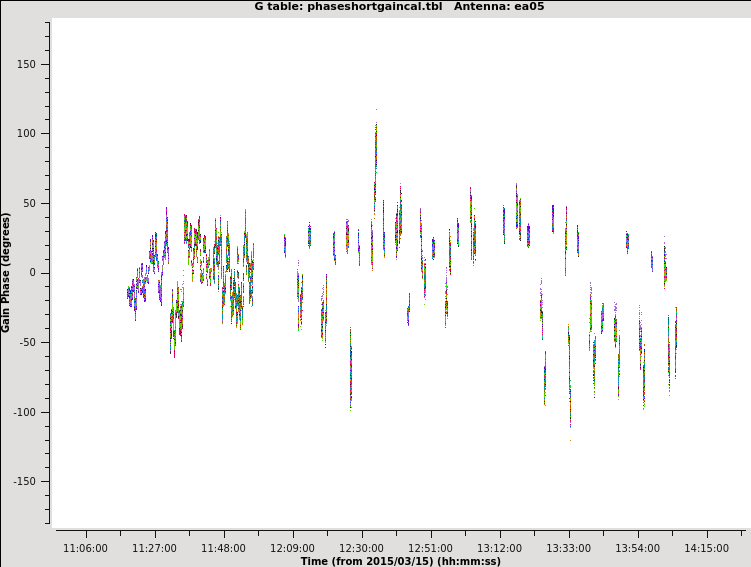This screenshot has width=751, height=567.
Task: Select the 13:54:00 time tick label
Action: point(637,548)
